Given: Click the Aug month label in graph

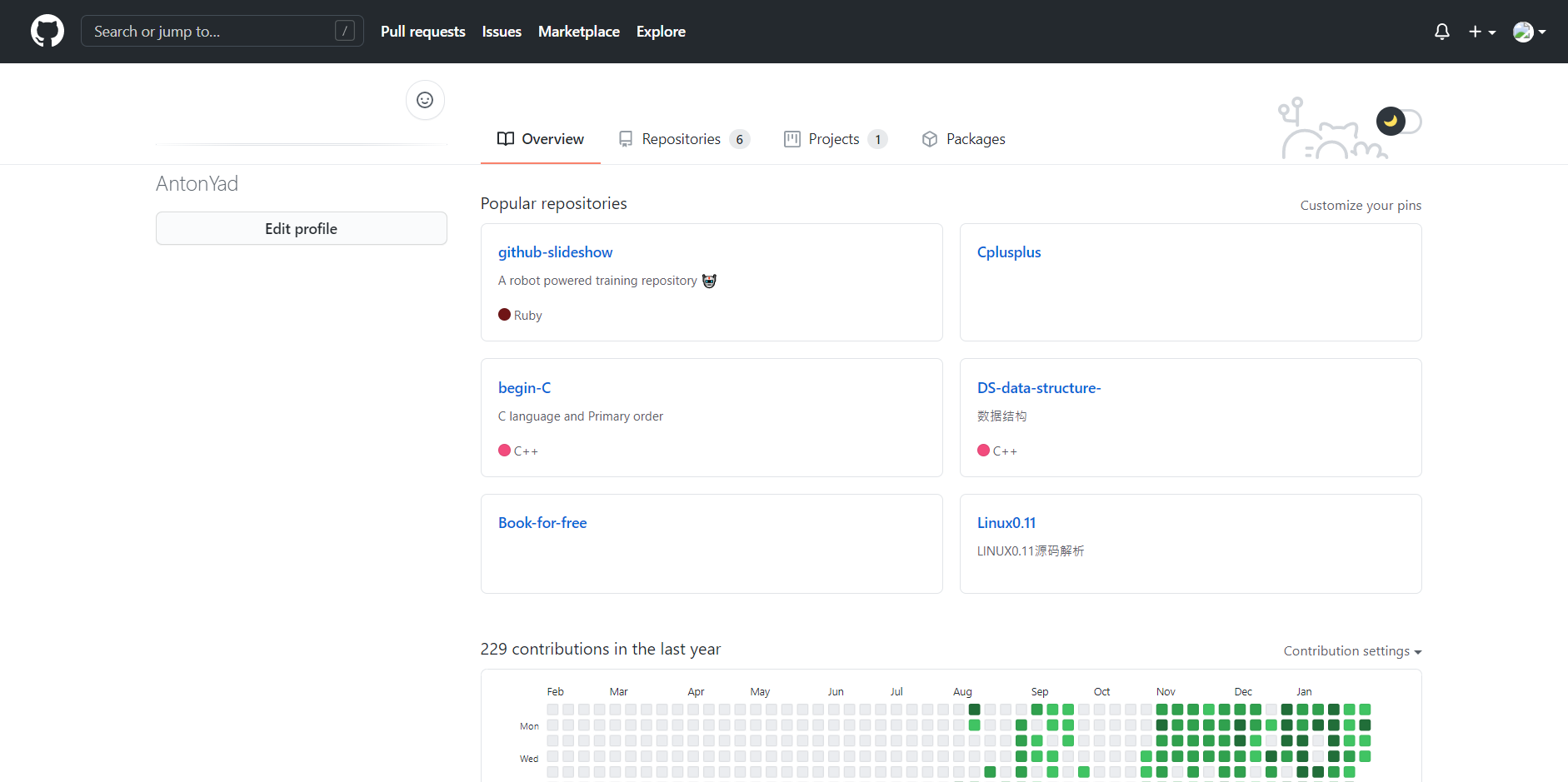Looking at the screenshot, I should pyautogui.click(x=962, y=692).
